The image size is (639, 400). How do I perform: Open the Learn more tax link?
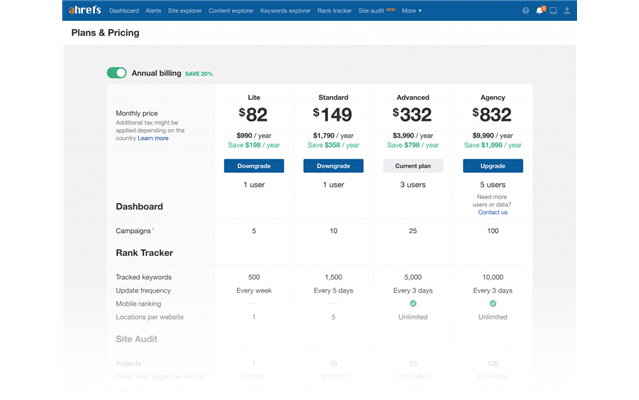click(153, 138)
